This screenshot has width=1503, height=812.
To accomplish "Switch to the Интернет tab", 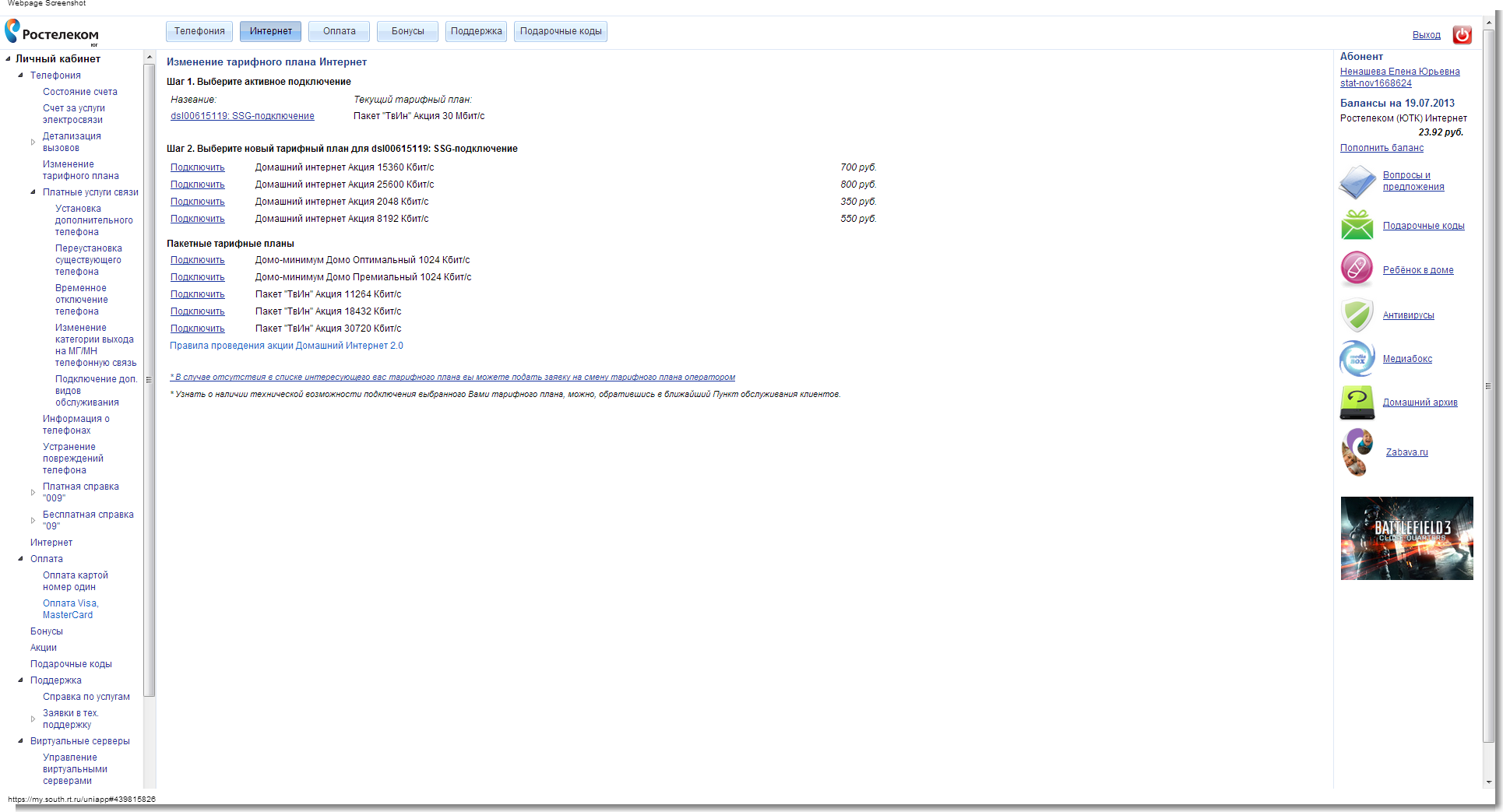I will pyautogui.click(x=271, y=31).
